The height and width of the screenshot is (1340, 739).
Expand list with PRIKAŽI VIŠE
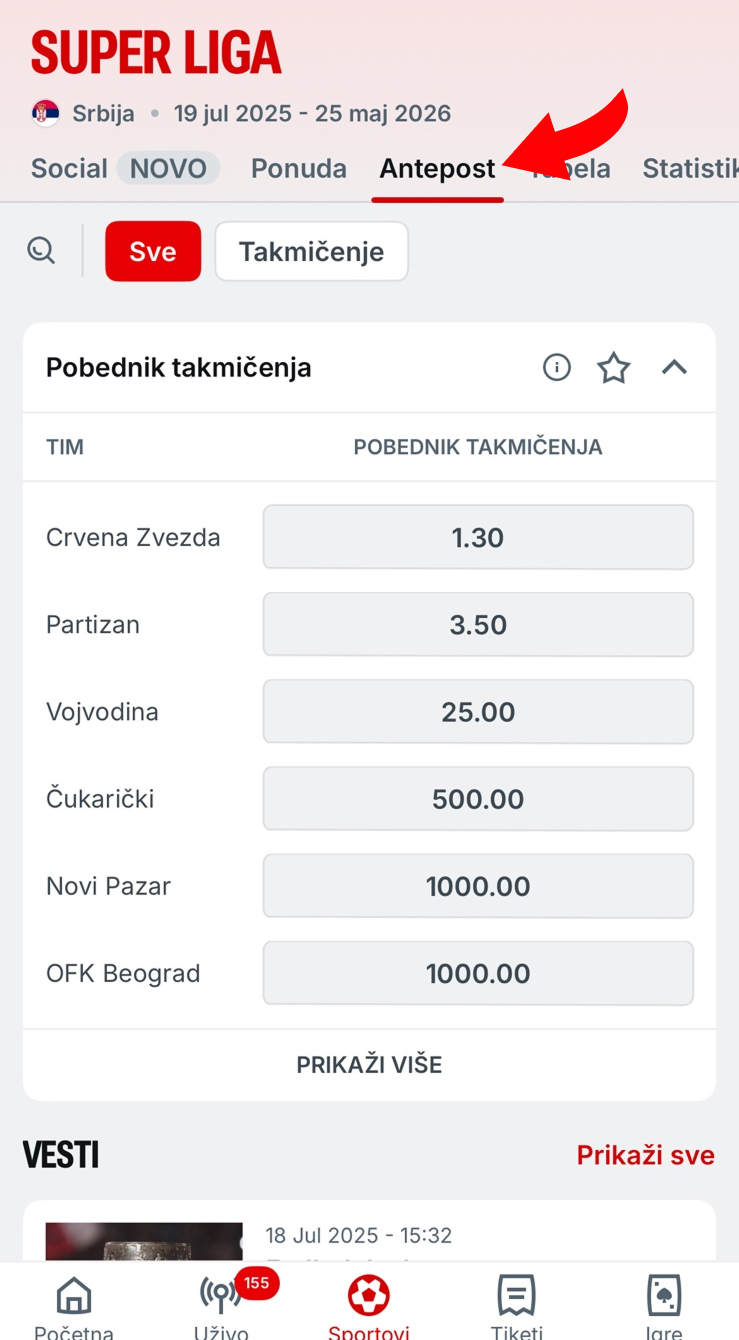pos(369,1065)
